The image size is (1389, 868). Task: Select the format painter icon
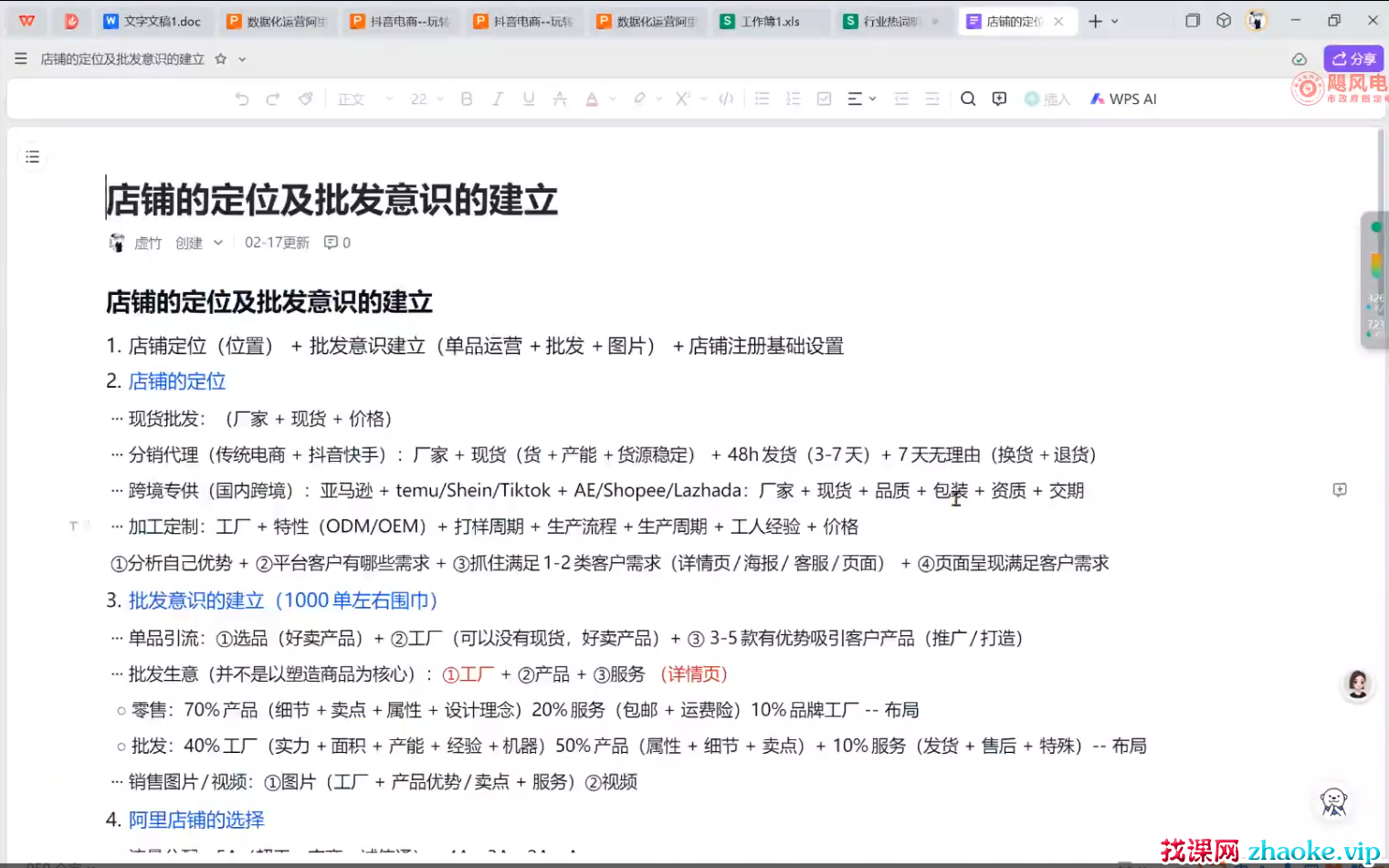(x=305, y=99)
